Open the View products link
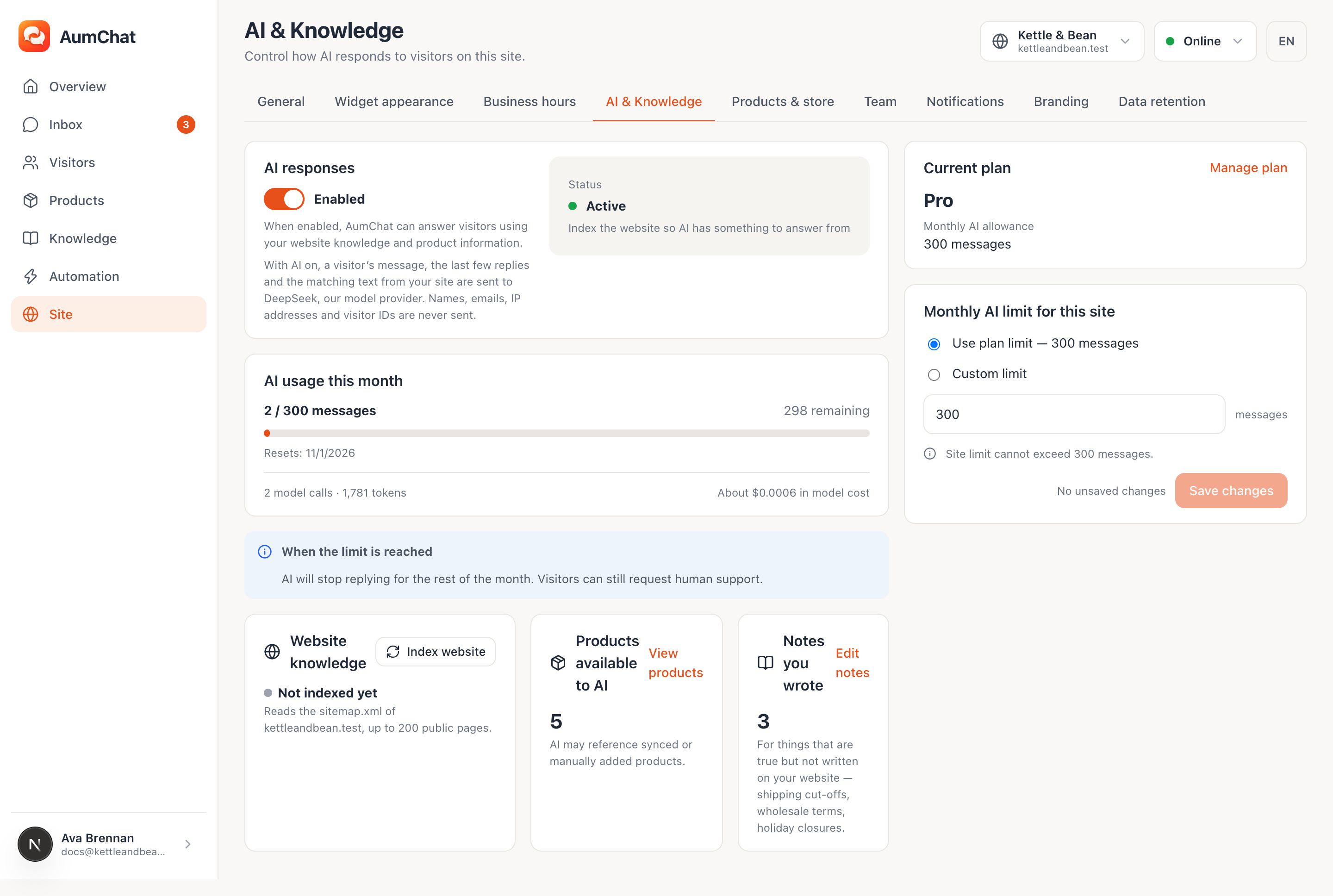 point(675,663)
